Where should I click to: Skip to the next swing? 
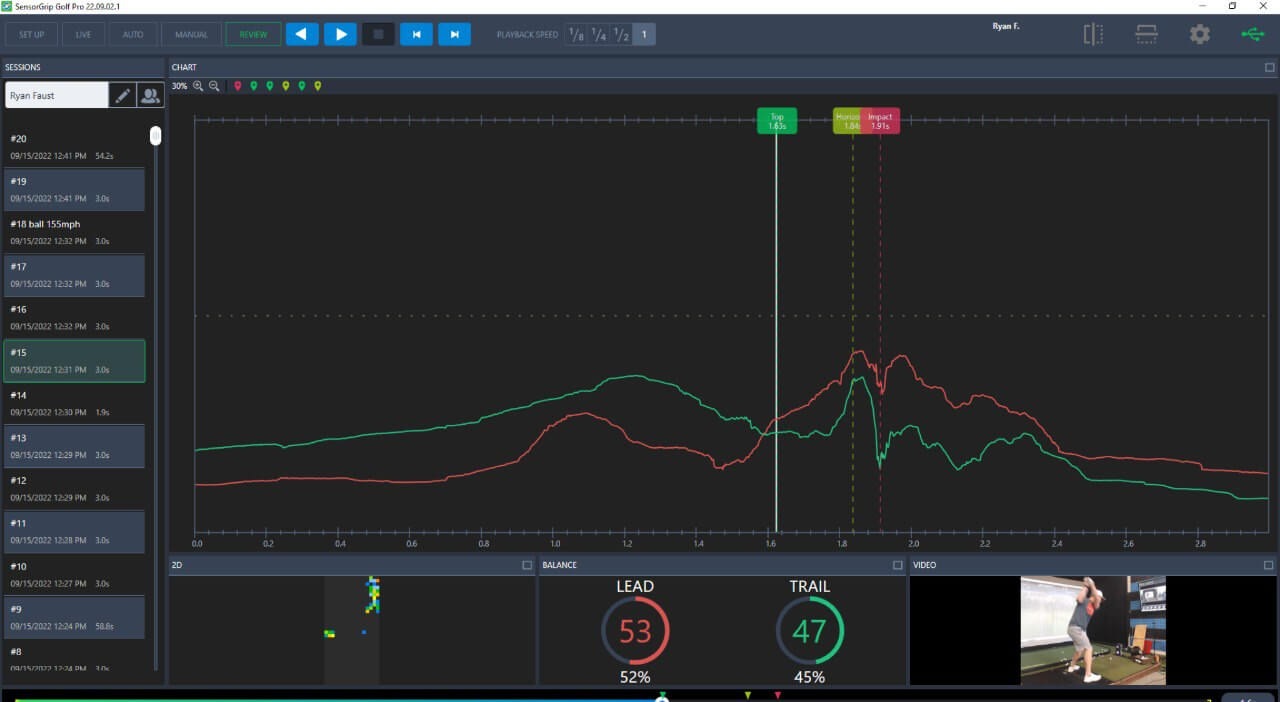[454, 35]
